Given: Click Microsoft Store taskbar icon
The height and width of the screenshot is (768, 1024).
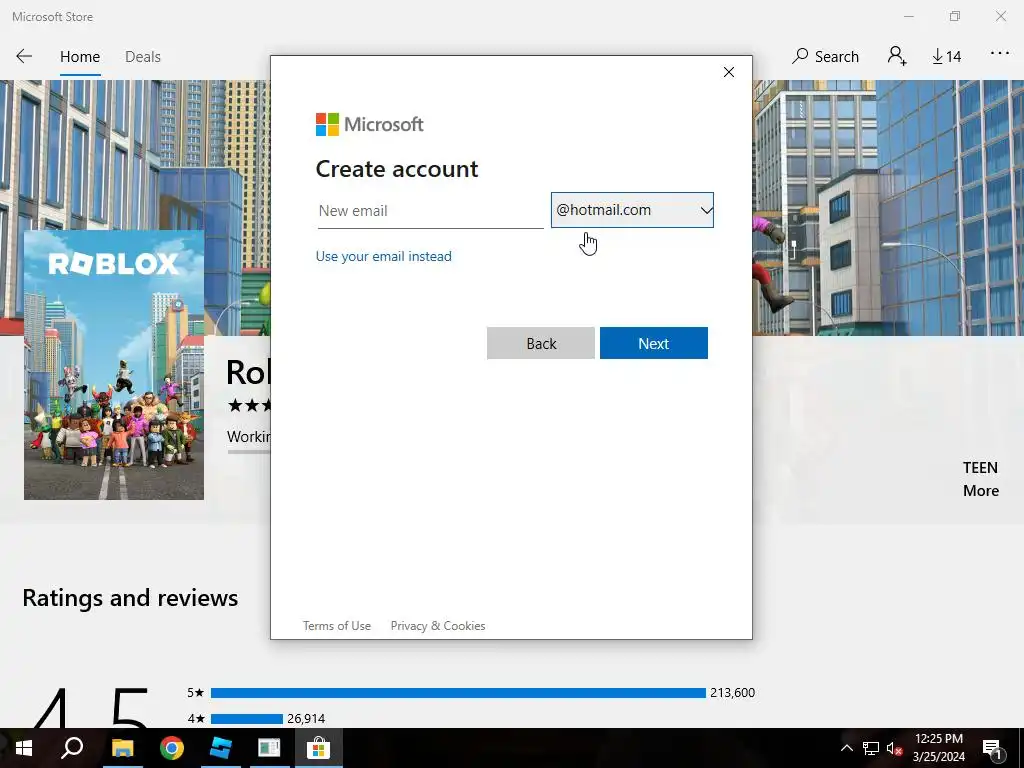Looking at the screenshot, I should [319, 748].
